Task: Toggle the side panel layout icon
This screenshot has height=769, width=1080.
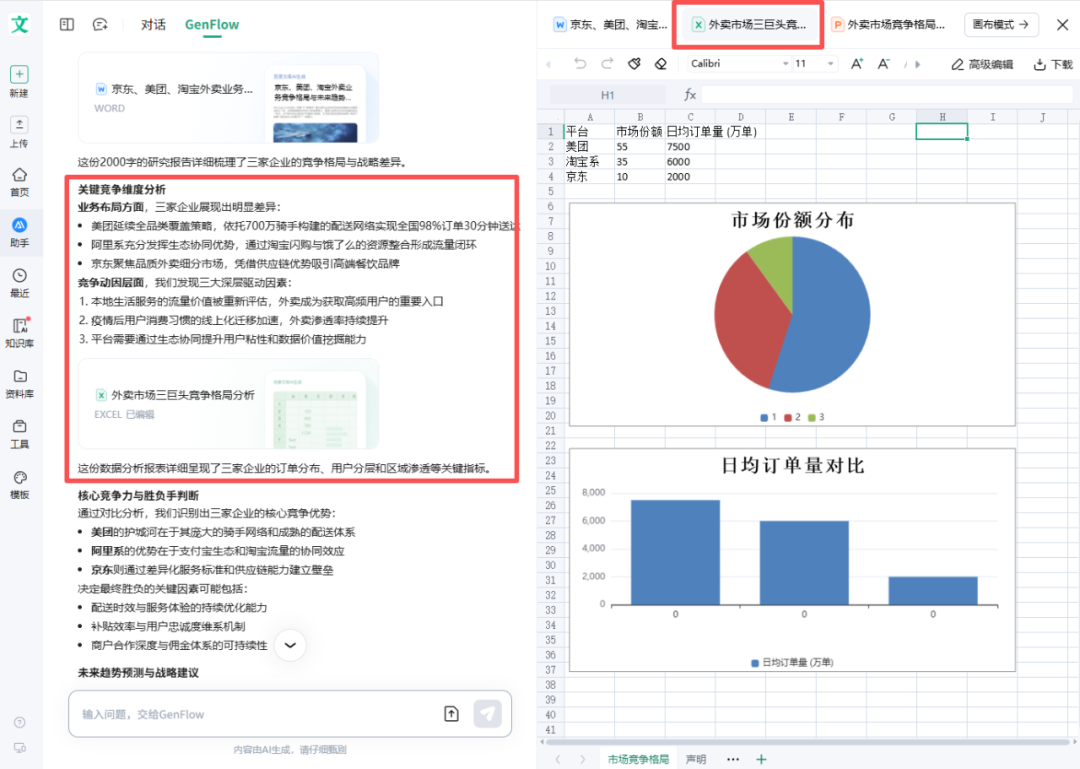Action: coord(67,25)
